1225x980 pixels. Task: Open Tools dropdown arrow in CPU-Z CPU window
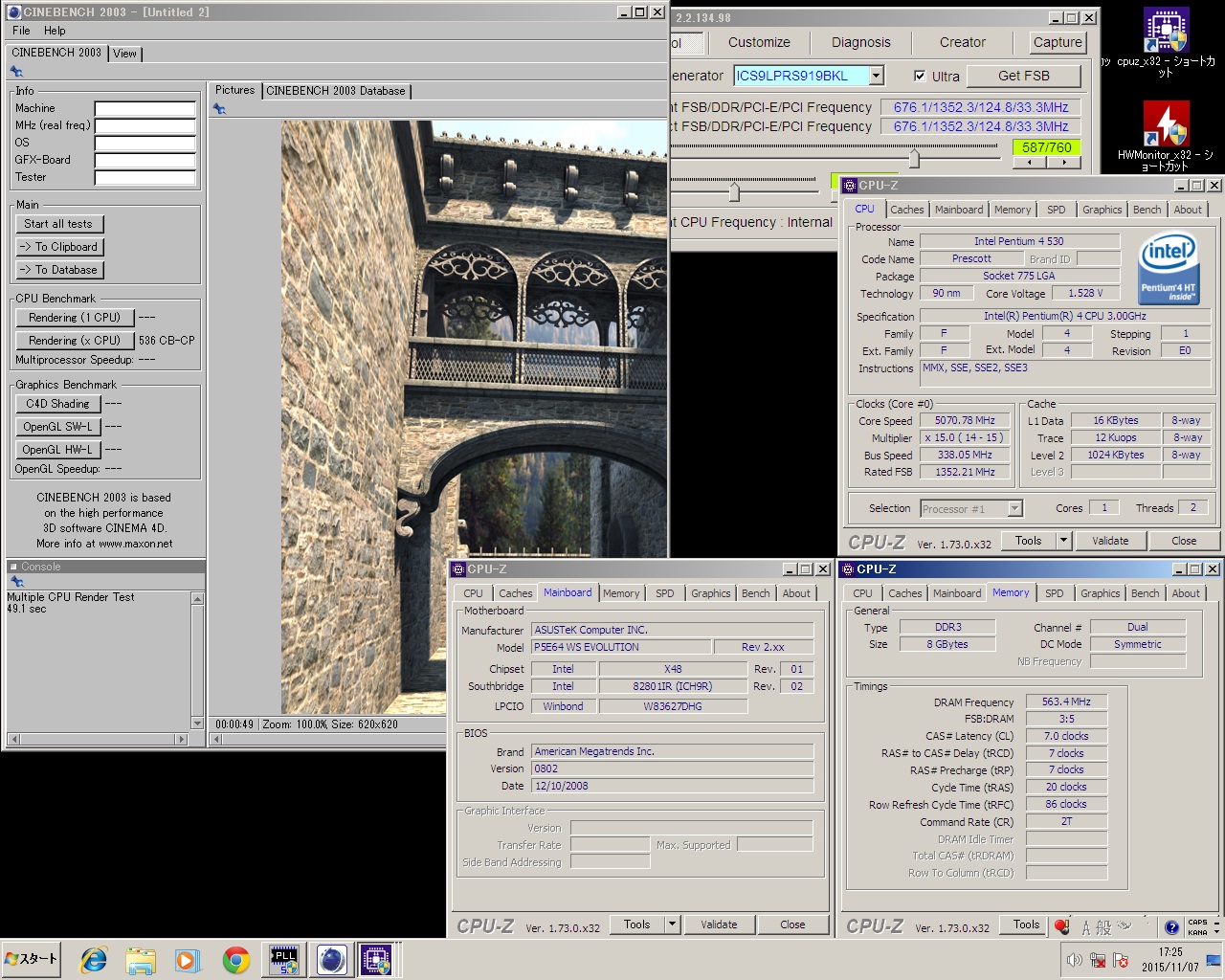[x=1062, y=541]
